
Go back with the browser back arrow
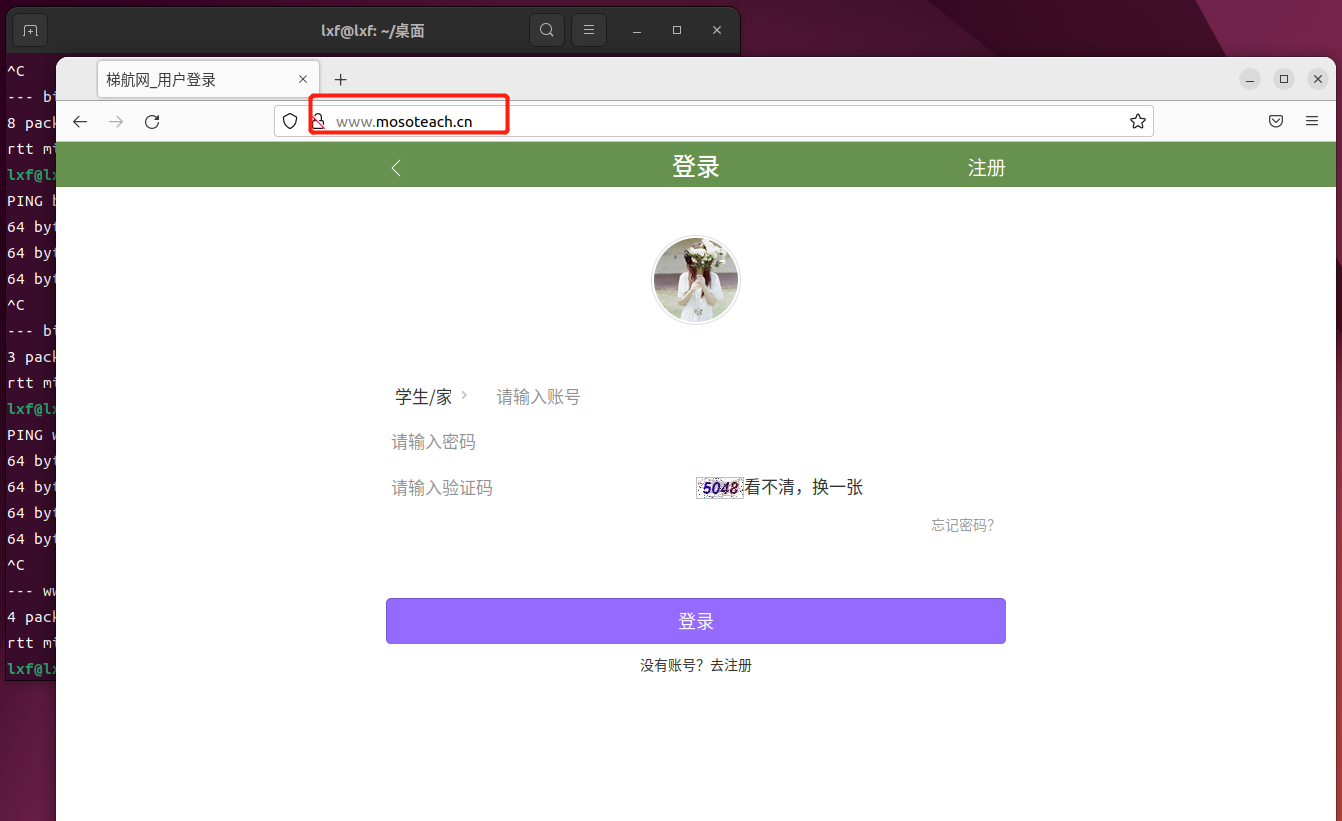click(x=80, y=121)
